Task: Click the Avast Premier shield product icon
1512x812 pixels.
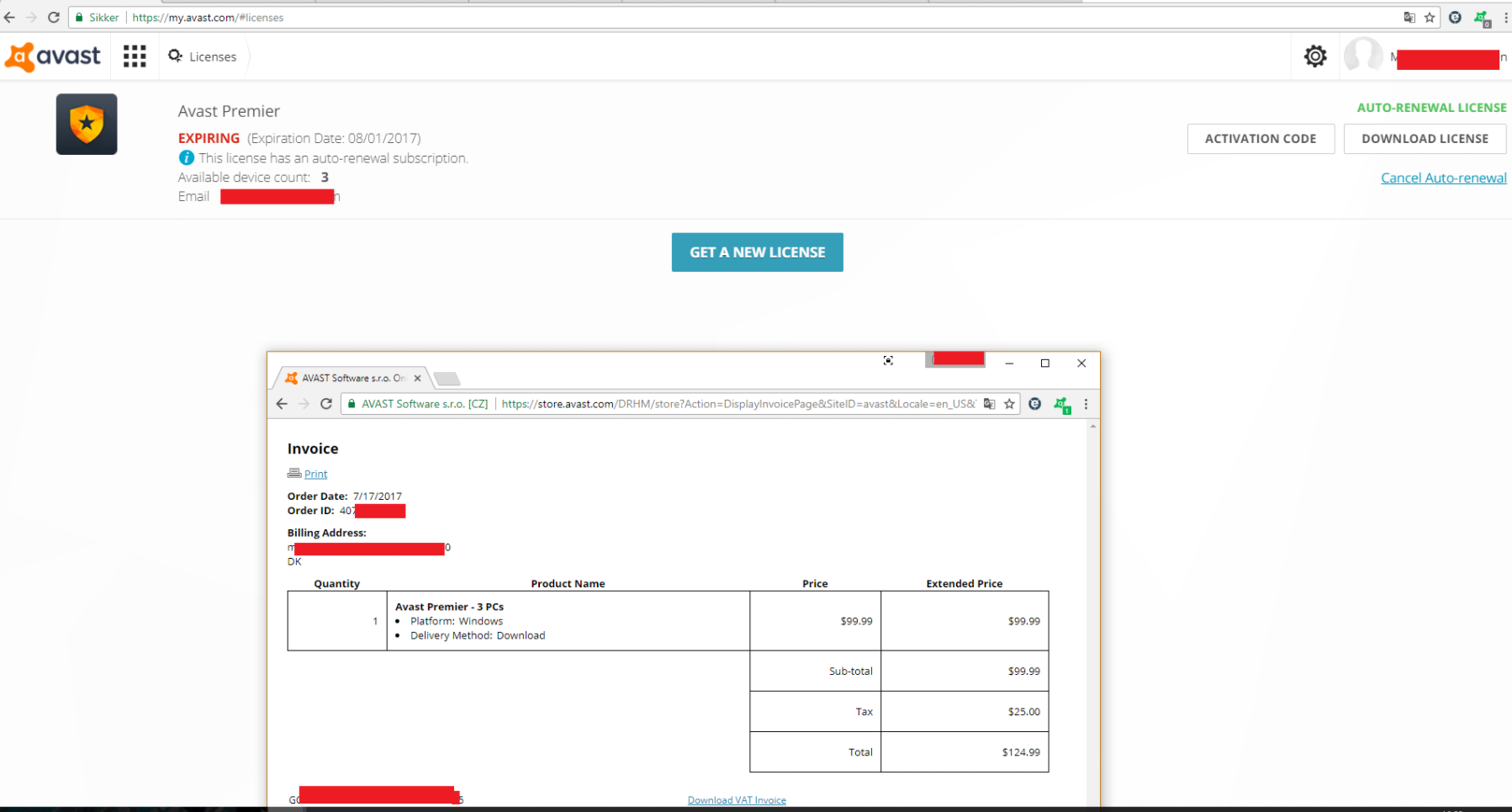Action: point(87,125)
